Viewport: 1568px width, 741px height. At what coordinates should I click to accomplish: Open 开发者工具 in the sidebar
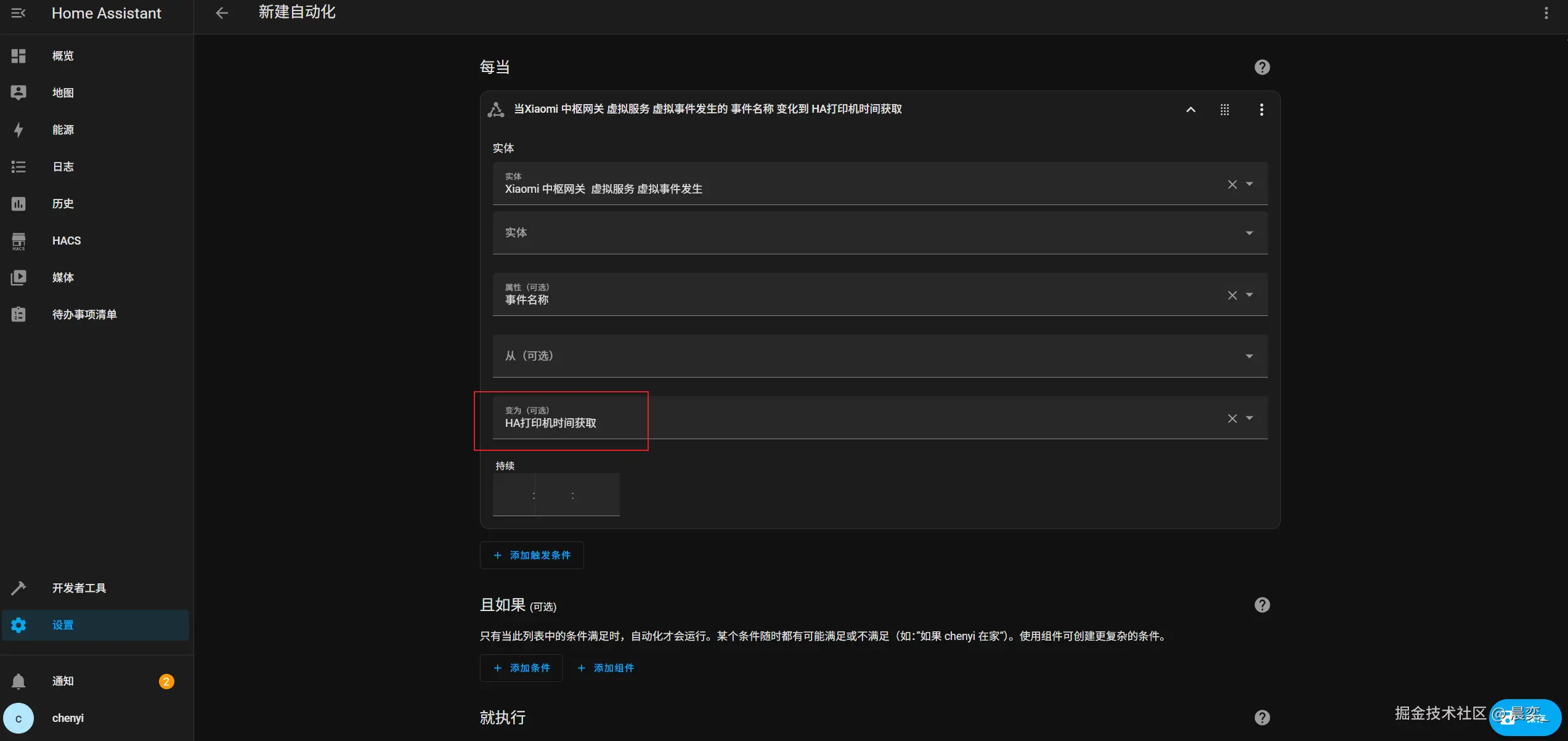tap(79, 588)
